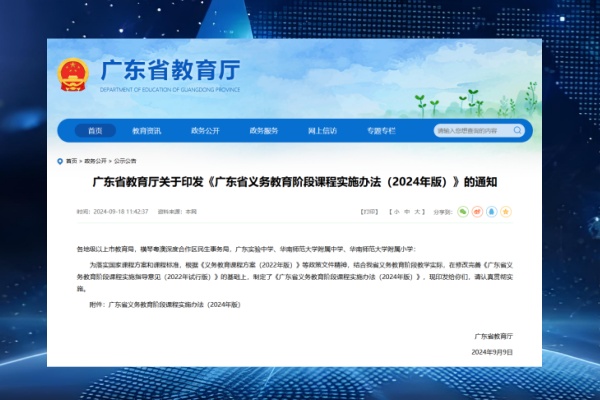Click the site search input box

tap(470, 131)
